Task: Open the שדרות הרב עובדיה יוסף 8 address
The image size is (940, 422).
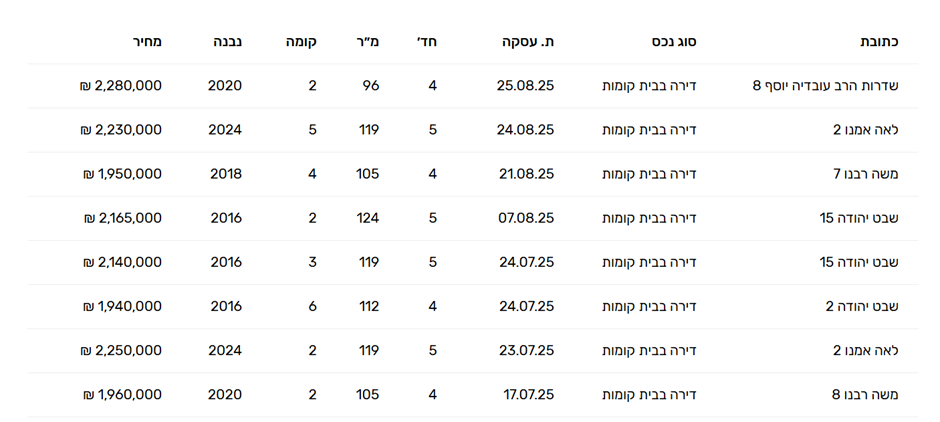Action: click(825, 86)
